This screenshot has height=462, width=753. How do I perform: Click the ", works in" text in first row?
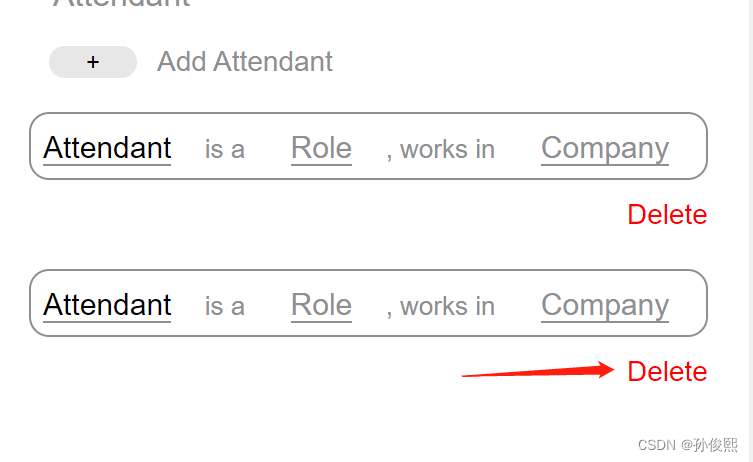click(441, 149)
